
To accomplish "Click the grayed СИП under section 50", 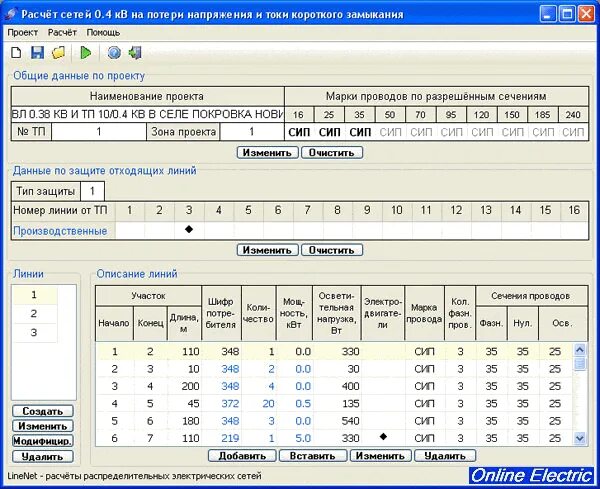I will (x=390, y=132).
